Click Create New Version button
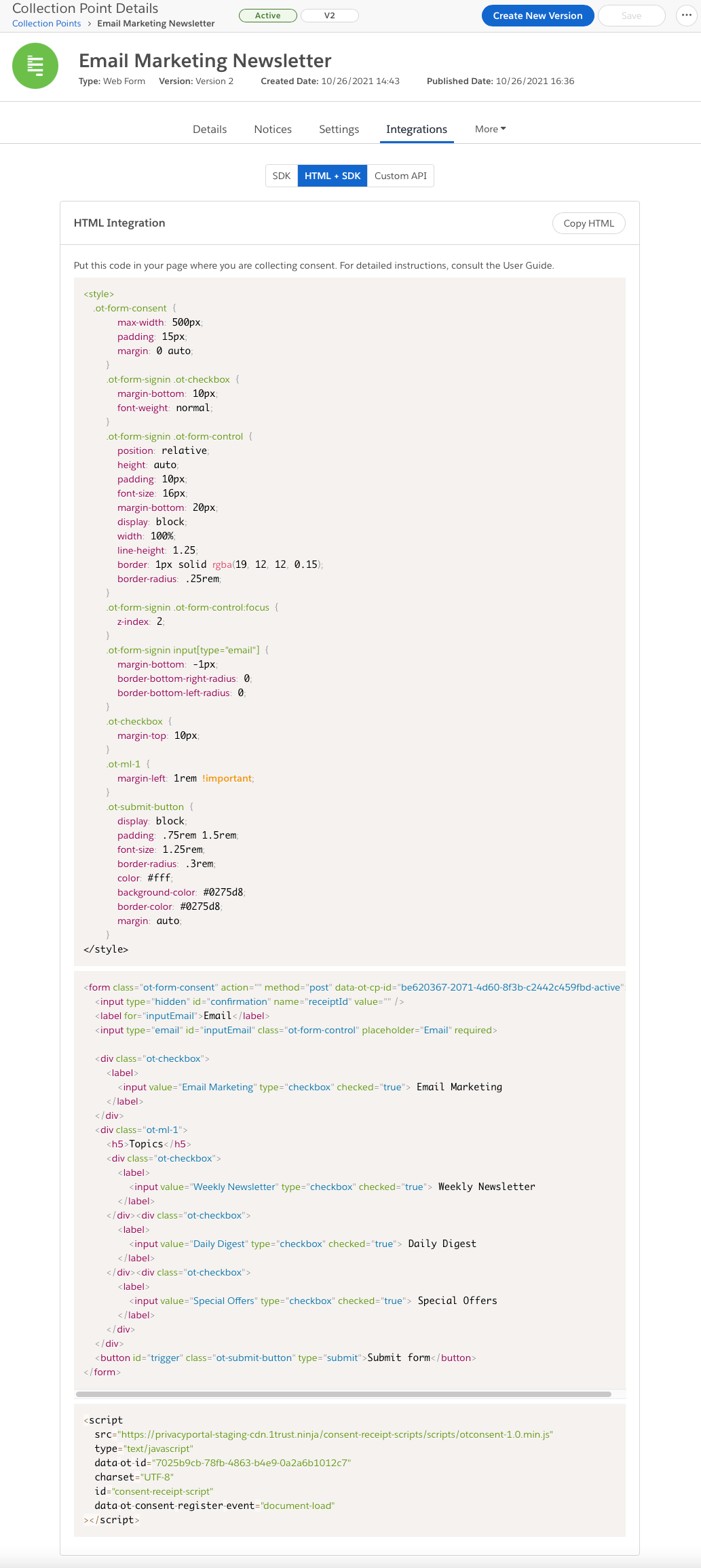This screenshot has width=701, height=1568. coord(538,16)
